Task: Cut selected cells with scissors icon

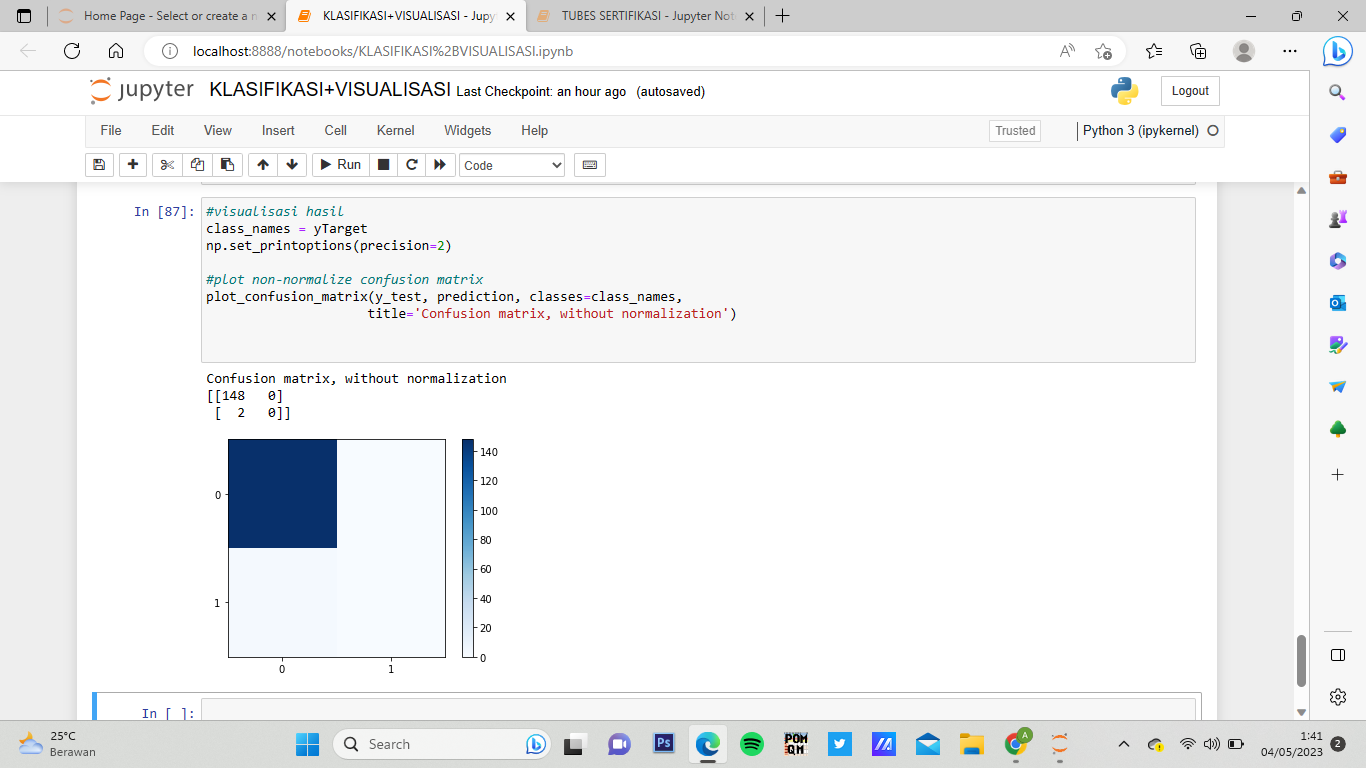Action: 167,165
